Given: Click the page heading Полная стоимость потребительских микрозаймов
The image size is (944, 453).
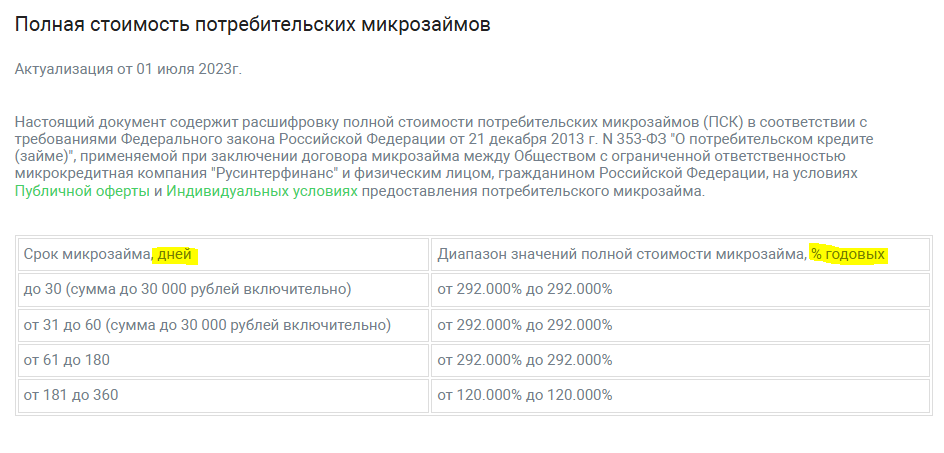Looking at the screenshot, I should point(252,25).
